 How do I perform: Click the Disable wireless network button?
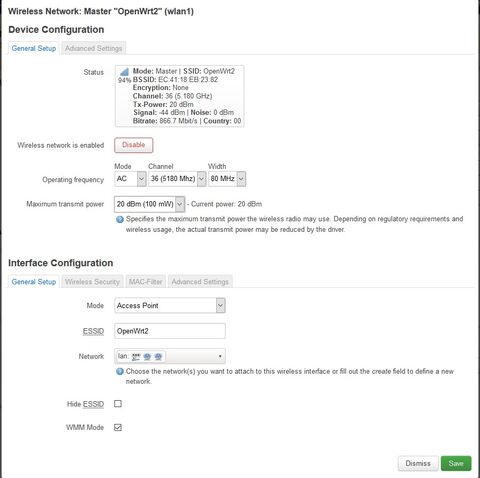coord(134,145)
